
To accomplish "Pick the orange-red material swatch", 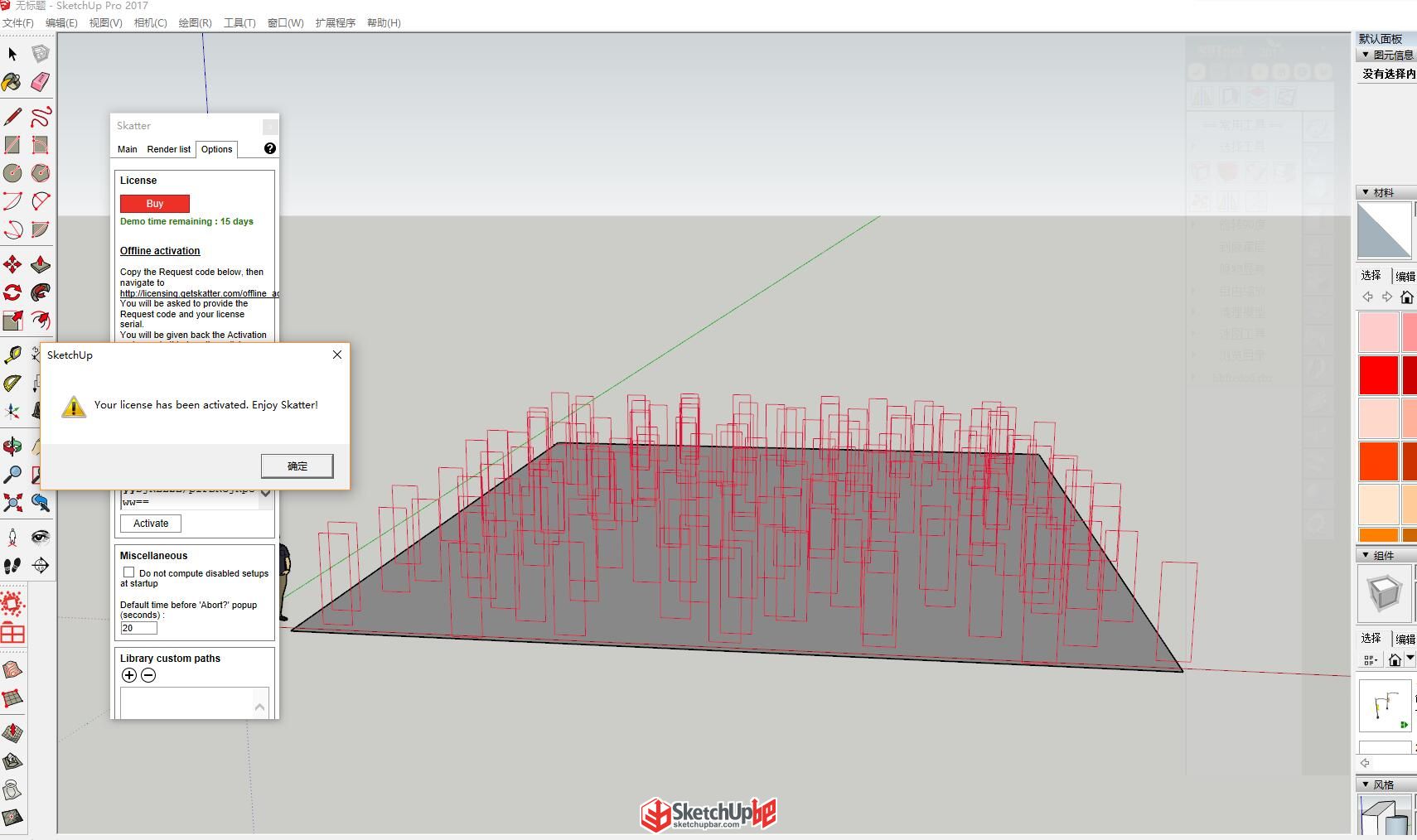I will click(1378, 461).
